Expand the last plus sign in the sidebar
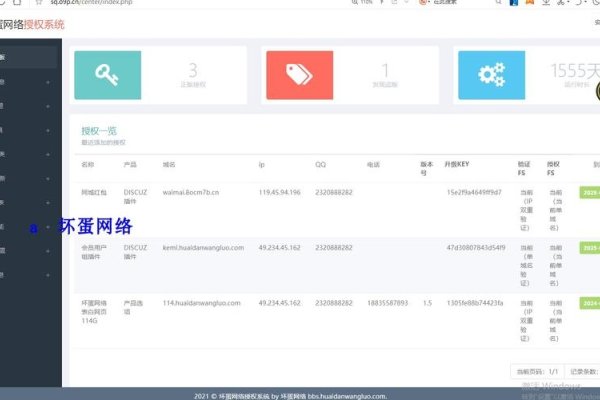Viewport: 600px width, 400px height. (48, 275)
